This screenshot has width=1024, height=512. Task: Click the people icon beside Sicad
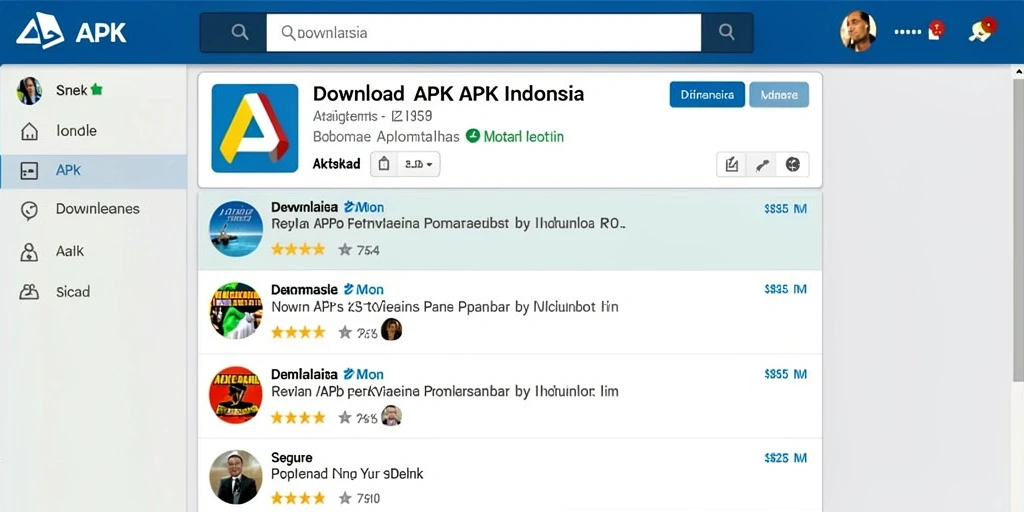29,292
